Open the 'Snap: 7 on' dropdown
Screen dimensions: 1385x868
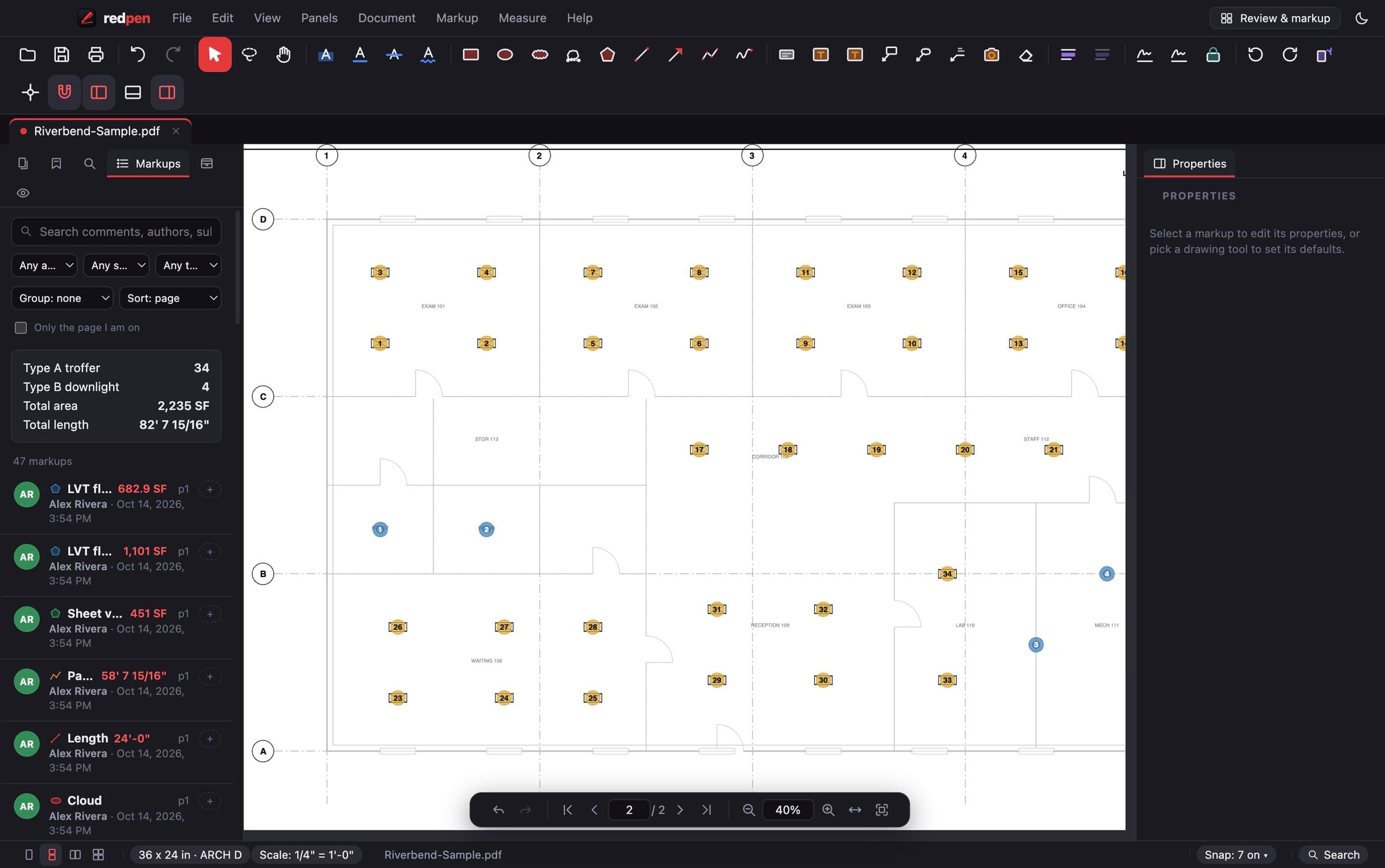(1236, 855)
